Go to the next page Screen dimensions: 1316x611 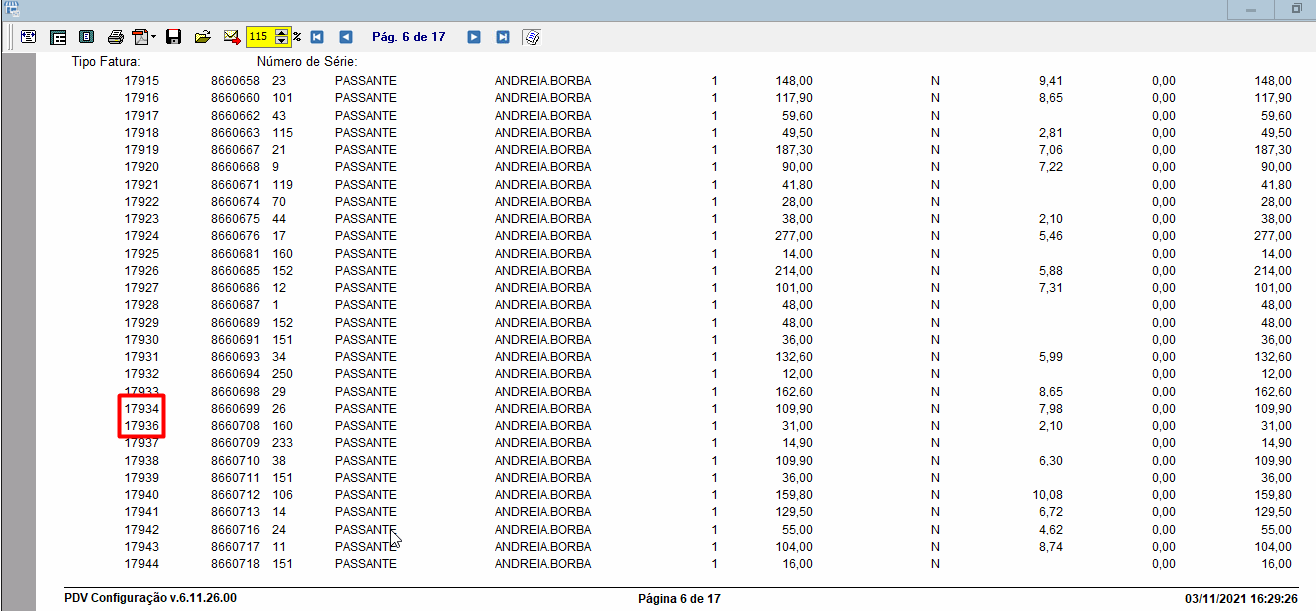point(474,37)
